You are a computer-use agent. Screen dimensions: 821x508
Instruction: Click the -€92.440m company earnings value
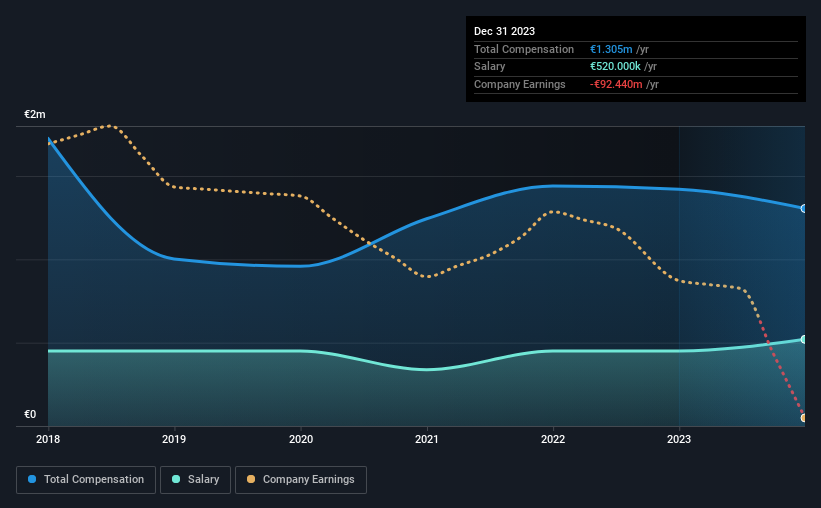pyautogui.click(x=616, y=84)
